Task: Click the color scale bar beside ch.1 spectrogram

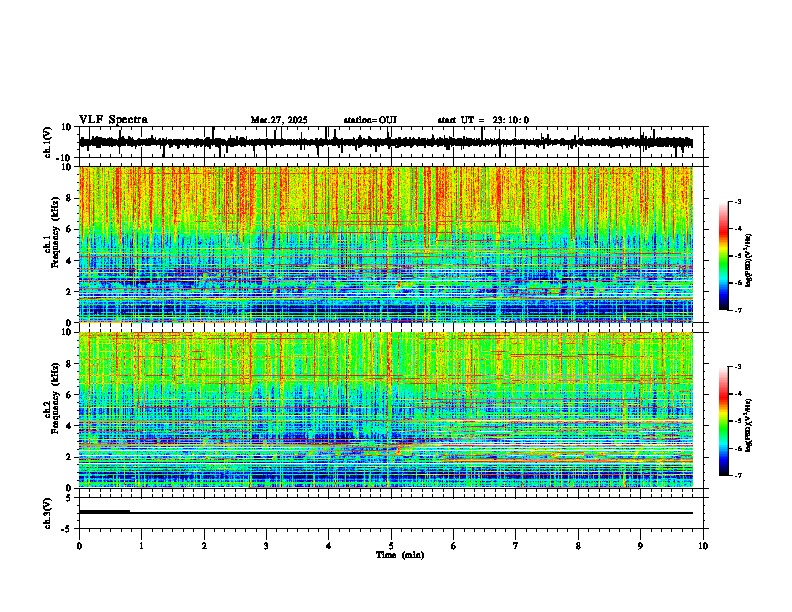Action: tap(724, 256)
